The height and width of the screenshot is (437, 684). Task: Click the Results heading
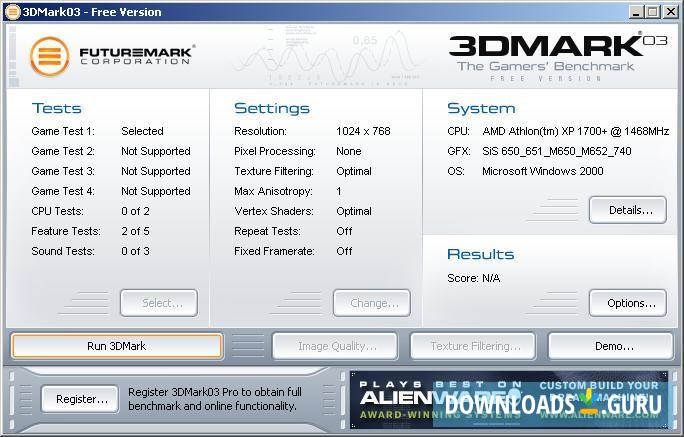tap(480, 254)
